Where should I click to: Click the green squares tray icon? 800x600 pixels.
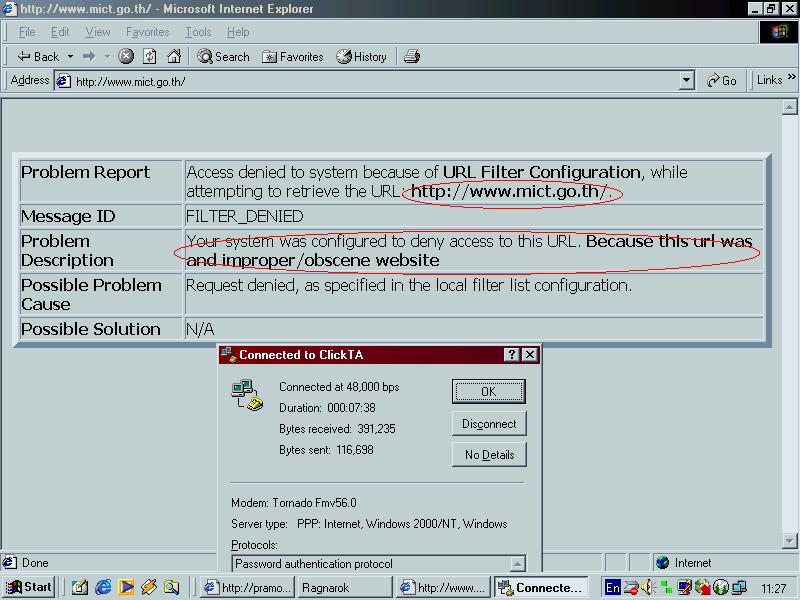pos(666,588)
